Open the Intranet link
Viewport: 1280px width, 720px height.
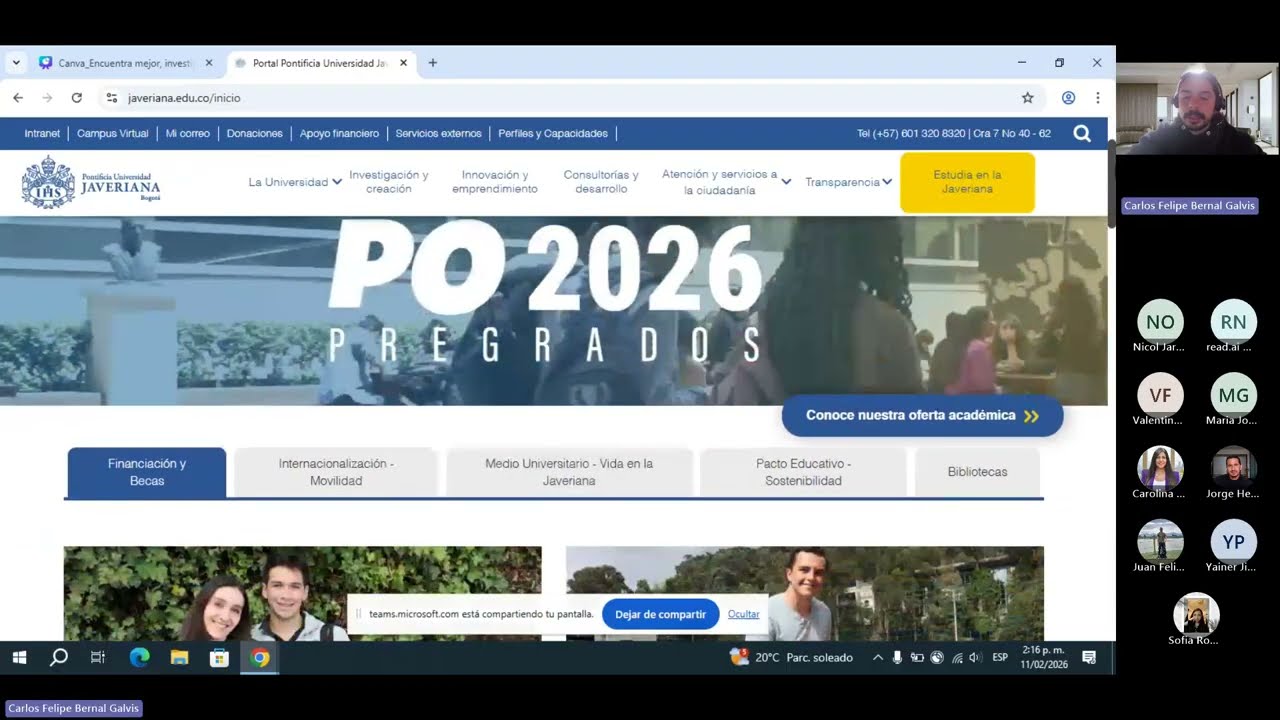42,133
